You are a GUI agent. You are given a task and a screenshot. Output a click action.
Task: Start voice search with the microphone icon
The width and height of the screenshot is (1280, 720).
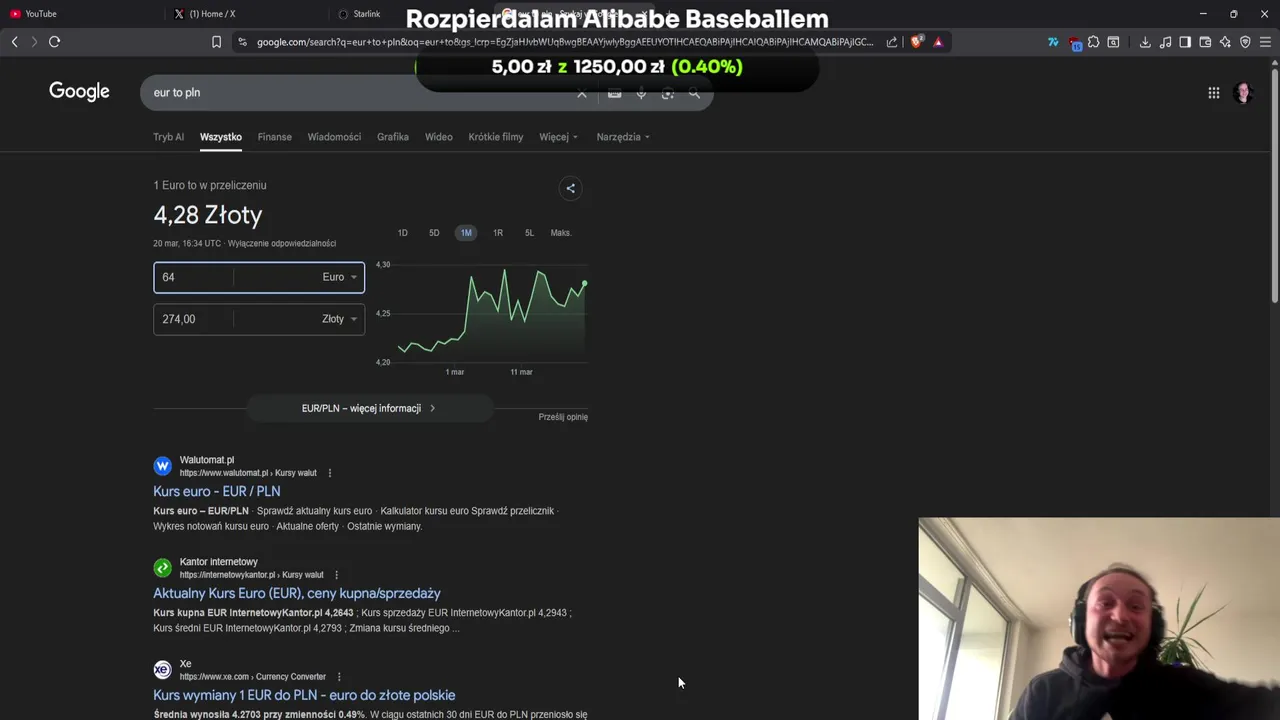tap(641, 93)
